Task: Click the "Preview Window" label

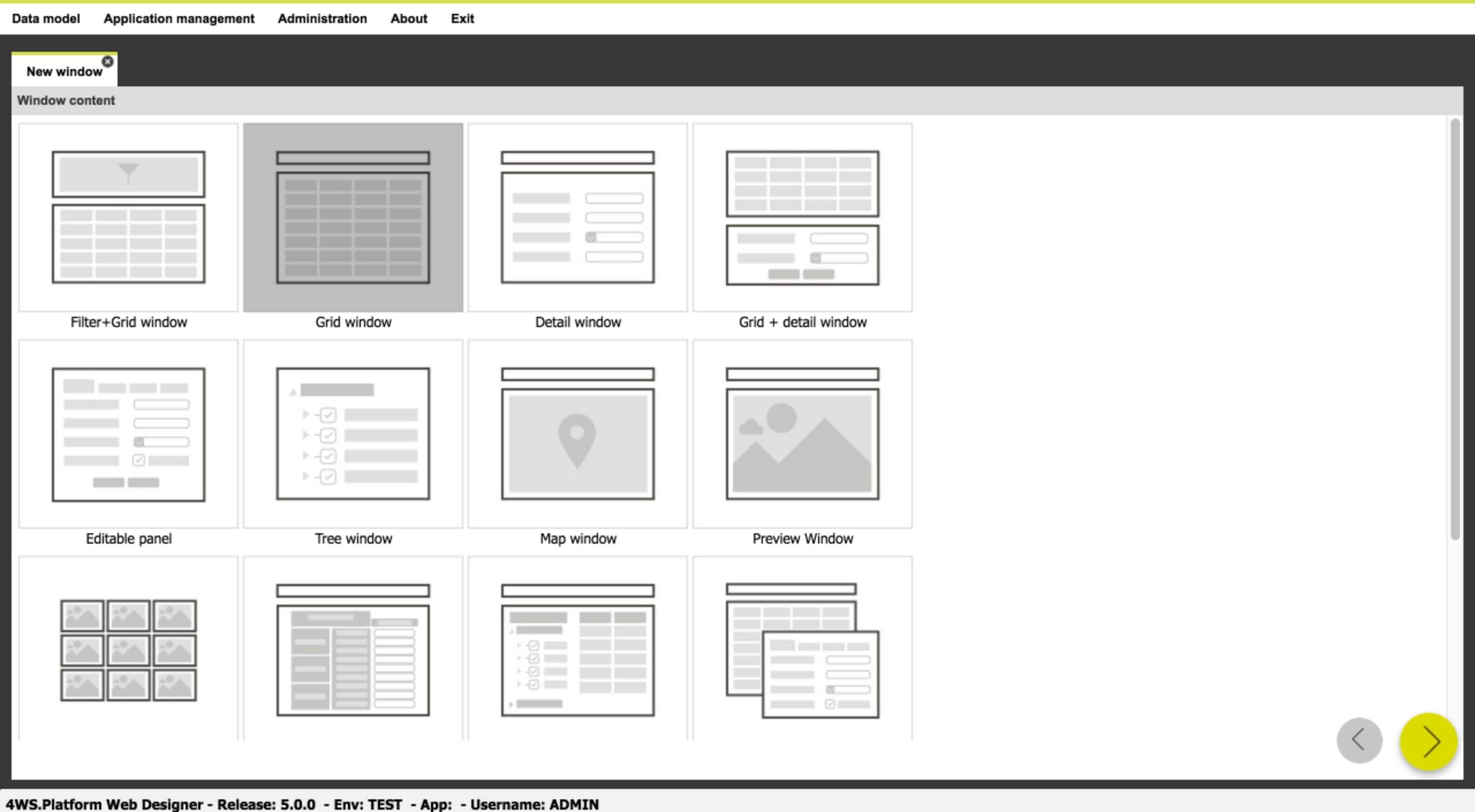Action: click(803, 538)
